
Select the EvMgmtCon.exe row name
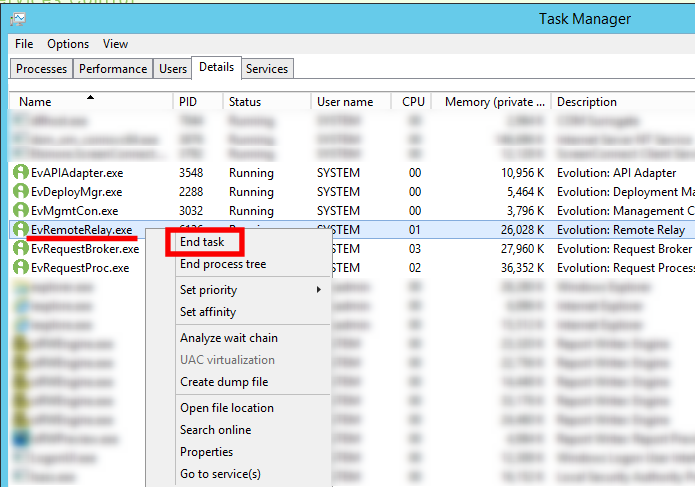point(74,211)
